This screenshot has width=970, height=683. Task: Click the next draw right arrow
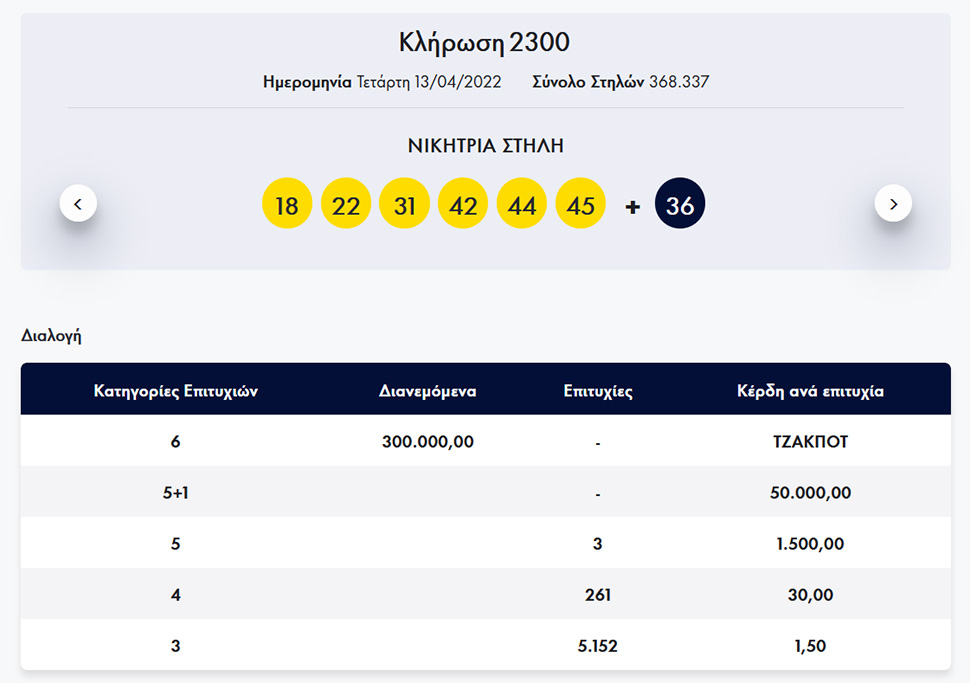pos(893,204)
